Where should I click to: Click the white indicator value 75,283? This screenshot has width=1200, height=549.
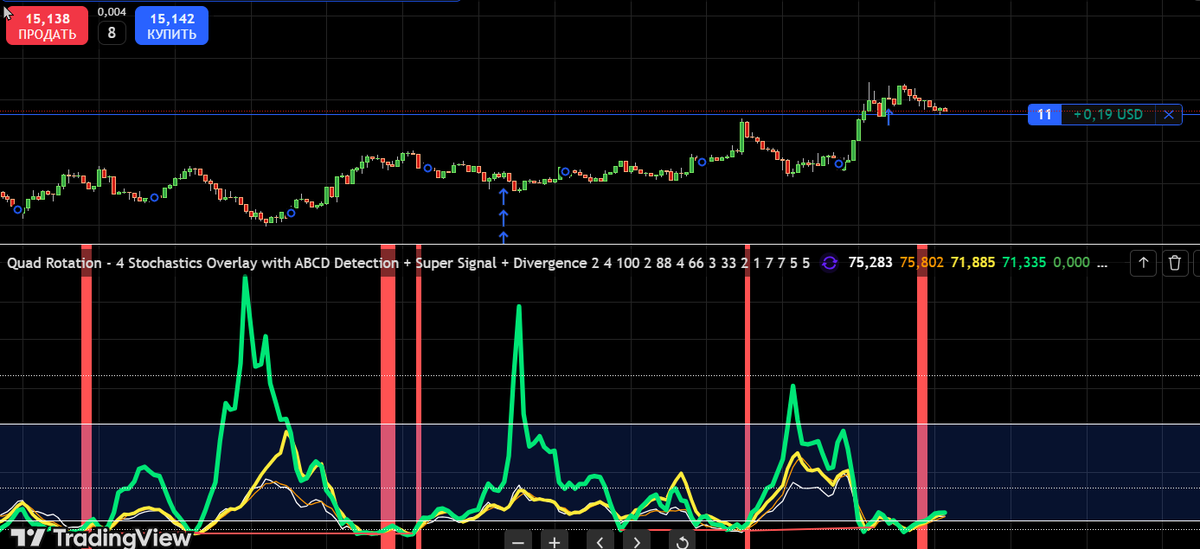pos(869,263)
